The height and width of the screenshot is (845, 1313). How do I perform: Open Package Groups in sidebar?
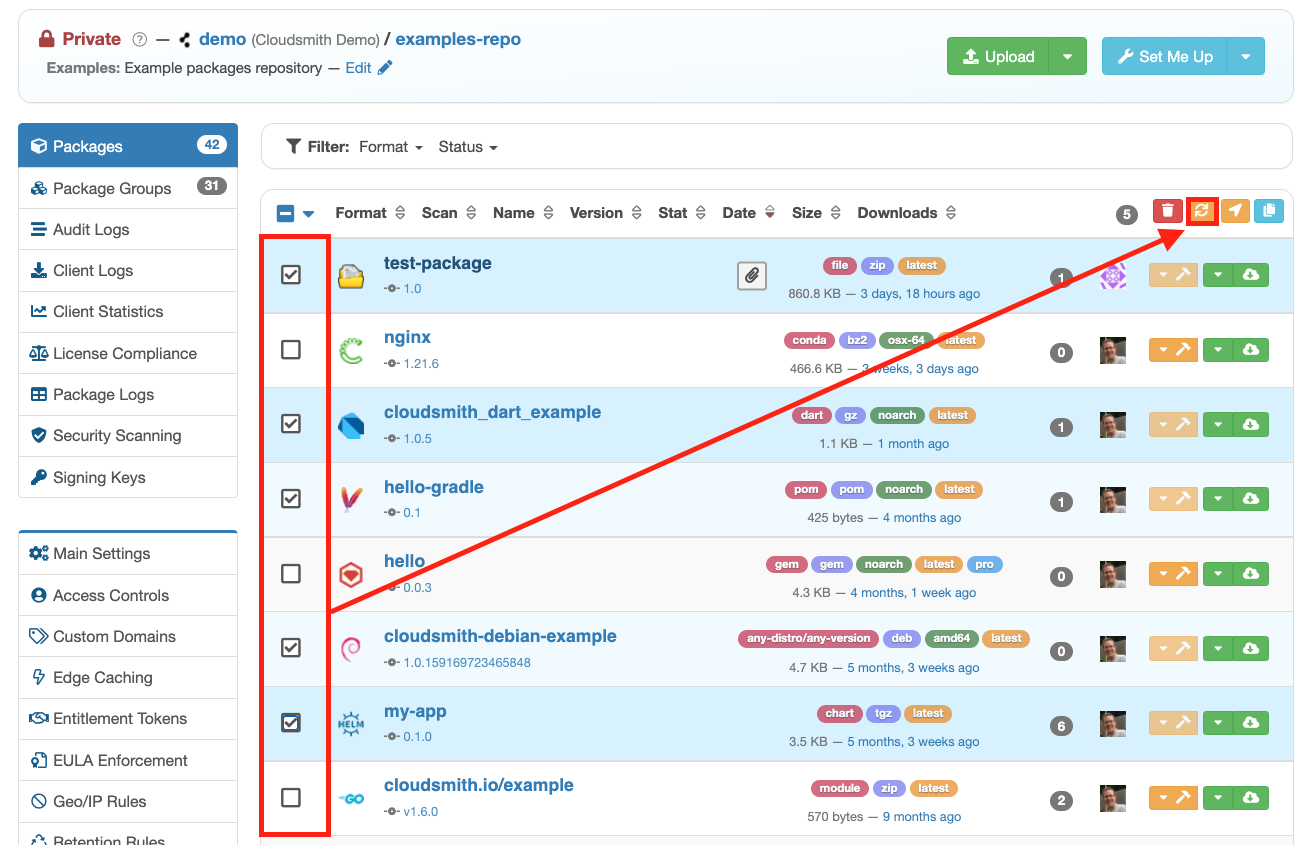coord(128,188)
